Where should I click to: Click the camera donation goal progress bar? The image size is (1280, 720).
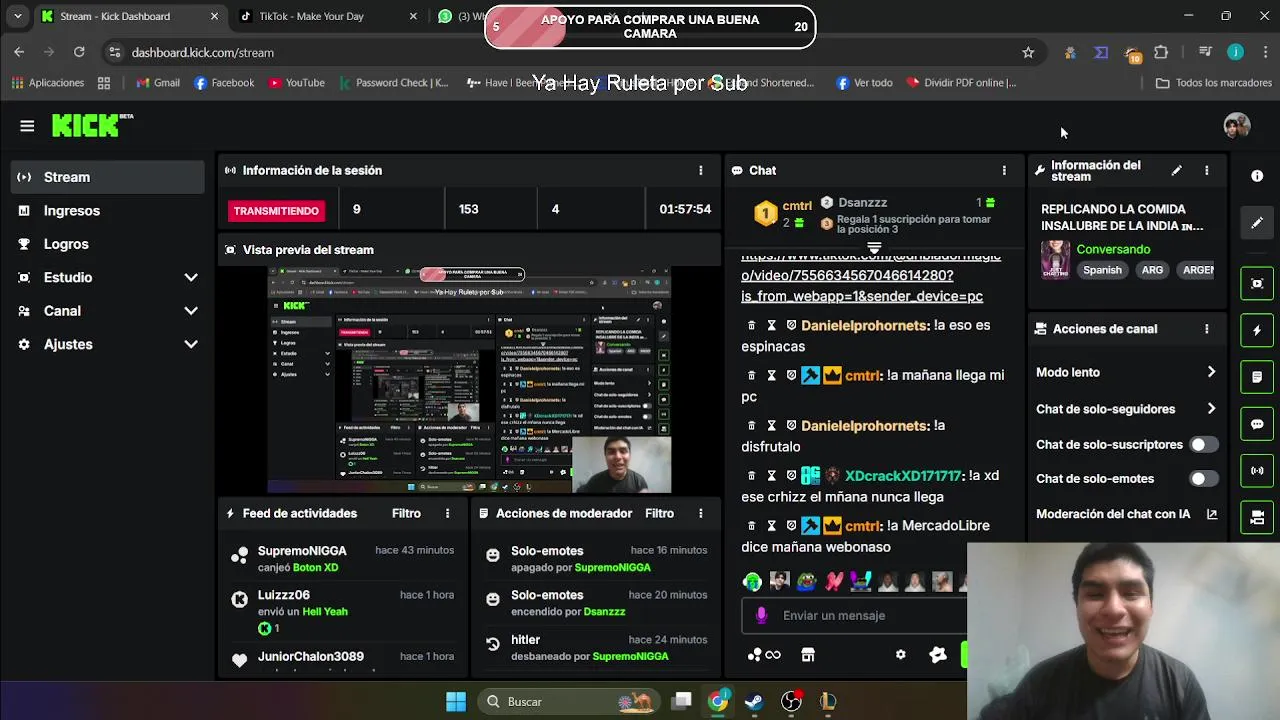650,27
